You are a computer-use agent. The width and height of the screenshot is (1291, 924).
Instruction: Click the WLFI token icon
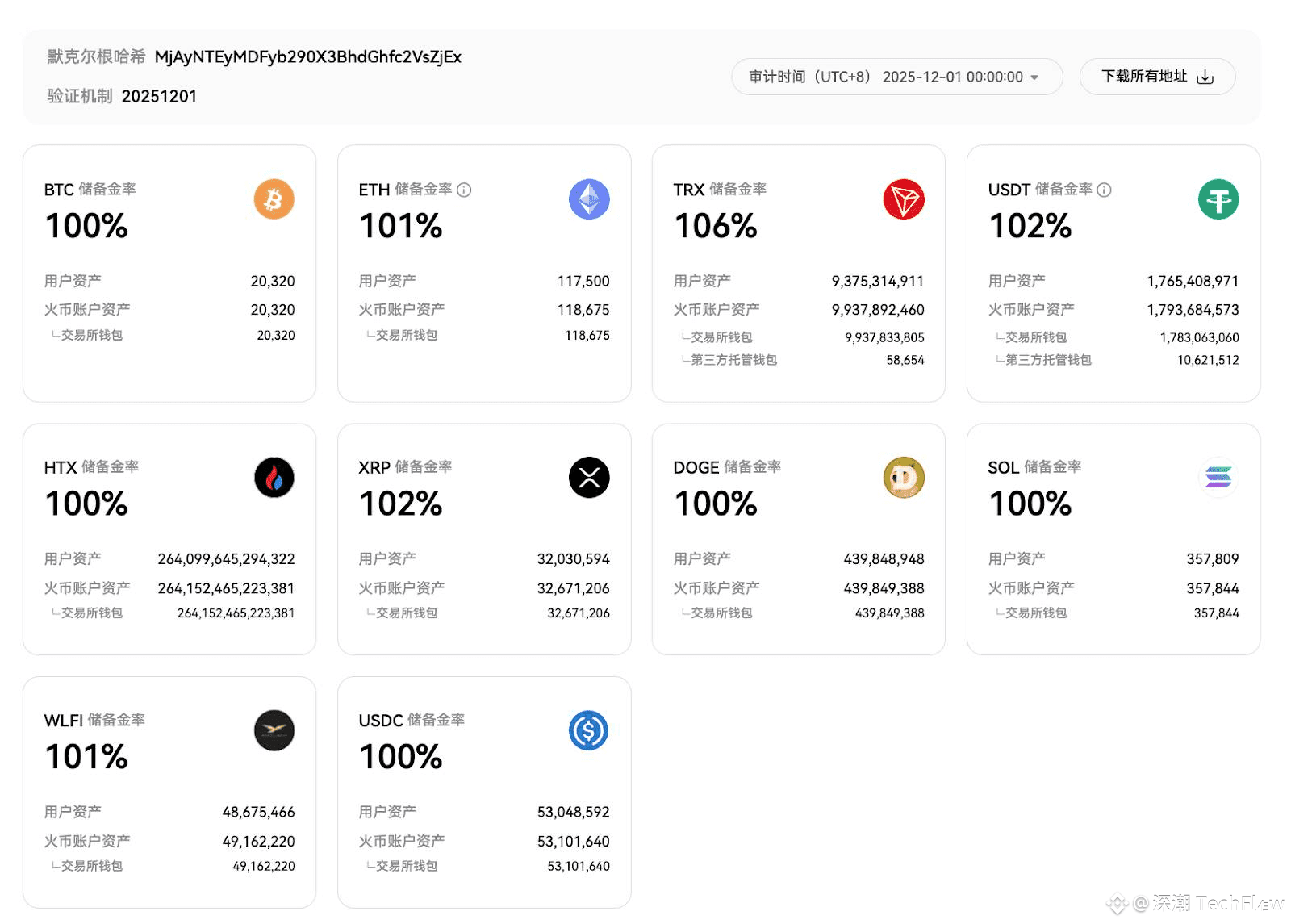pos(274,731)
